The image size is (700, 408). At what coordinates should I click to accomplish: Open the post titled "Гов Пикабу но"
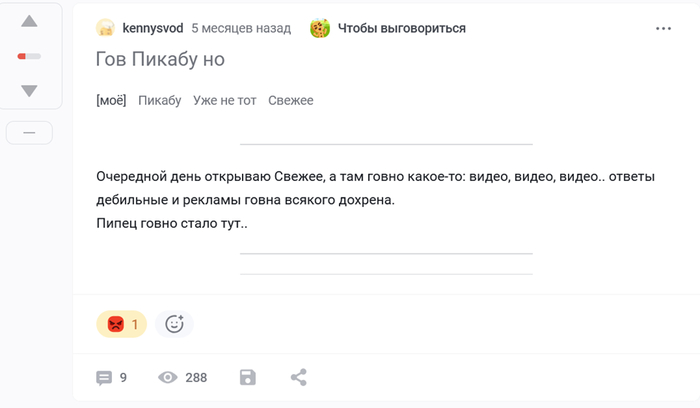coord(160,60)
